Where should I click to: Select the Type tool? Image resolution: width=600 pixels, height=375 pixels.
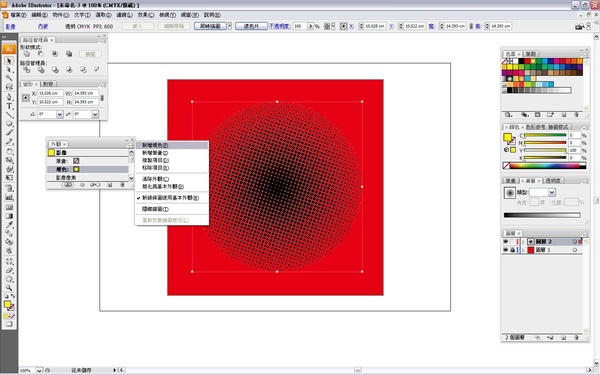(9, 106)
